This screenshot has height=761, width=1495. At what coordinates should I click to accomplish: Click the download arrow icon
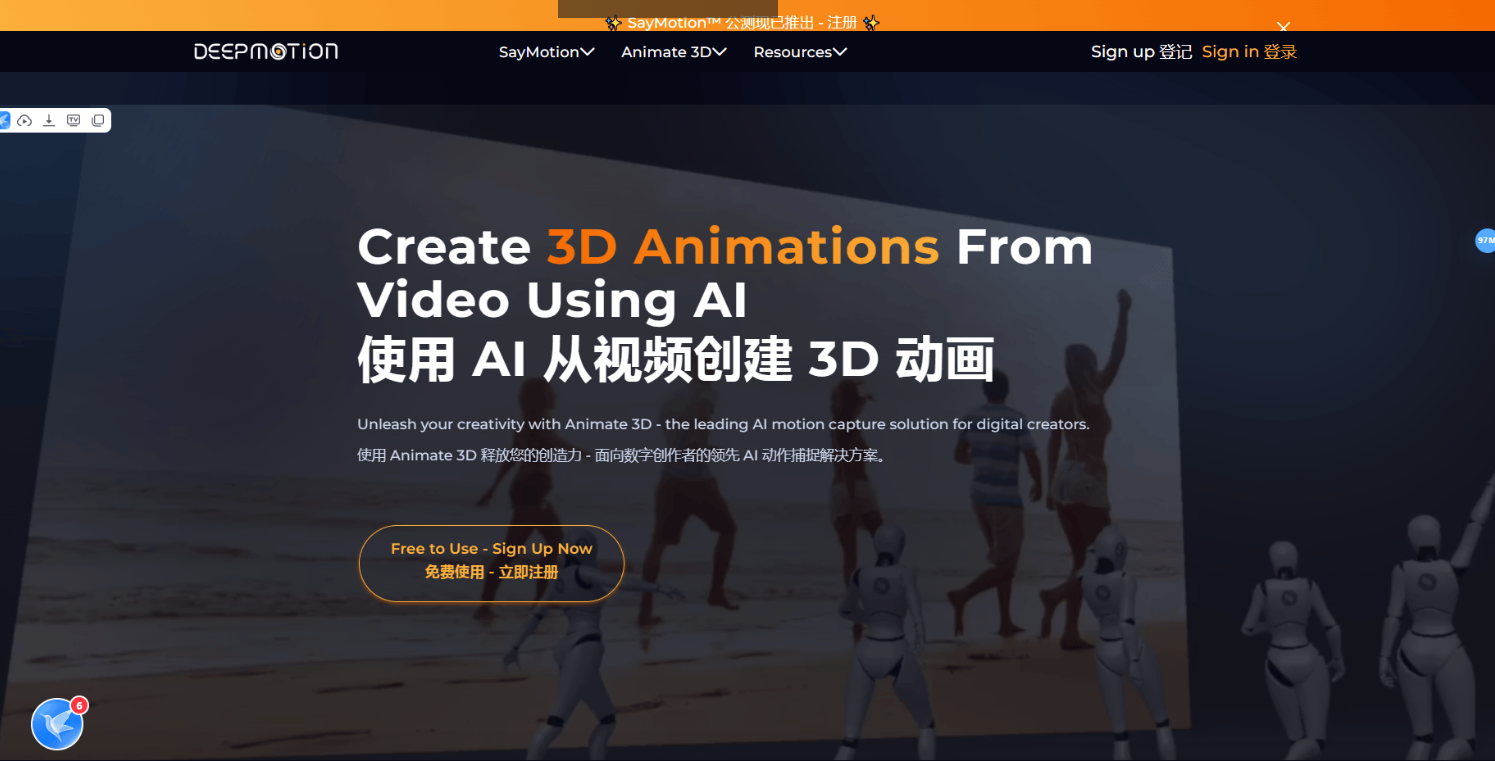[x=49, y=120]
